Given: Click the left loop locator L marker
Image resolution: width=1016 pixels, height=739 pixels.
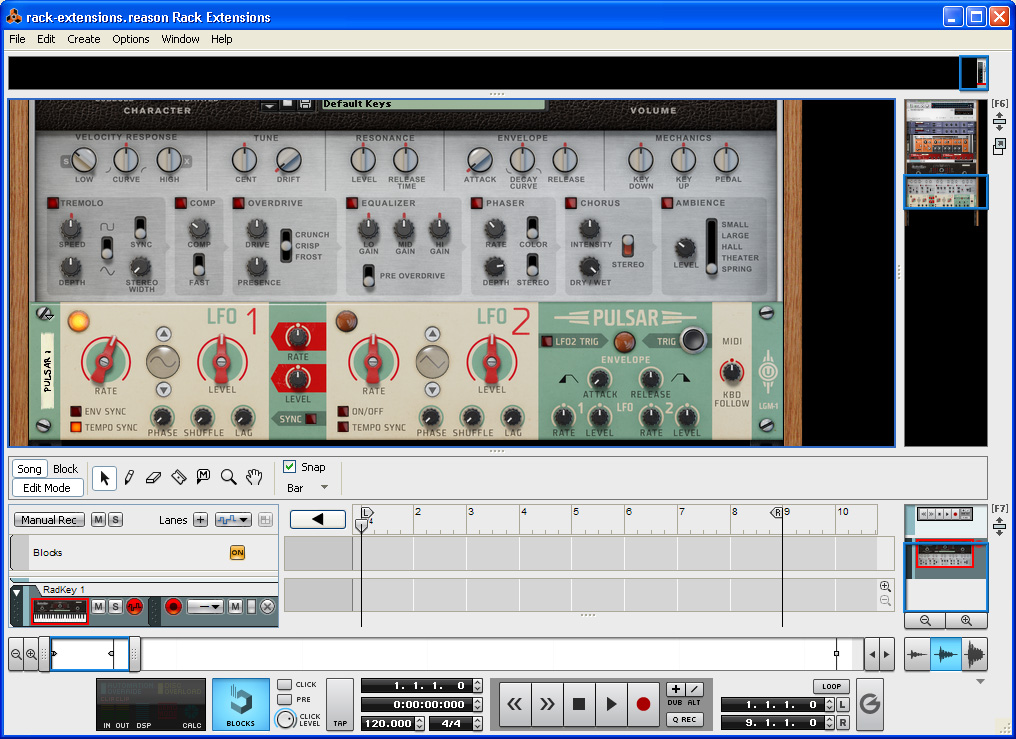Looking at the screenshot, I should pos(366,512).
